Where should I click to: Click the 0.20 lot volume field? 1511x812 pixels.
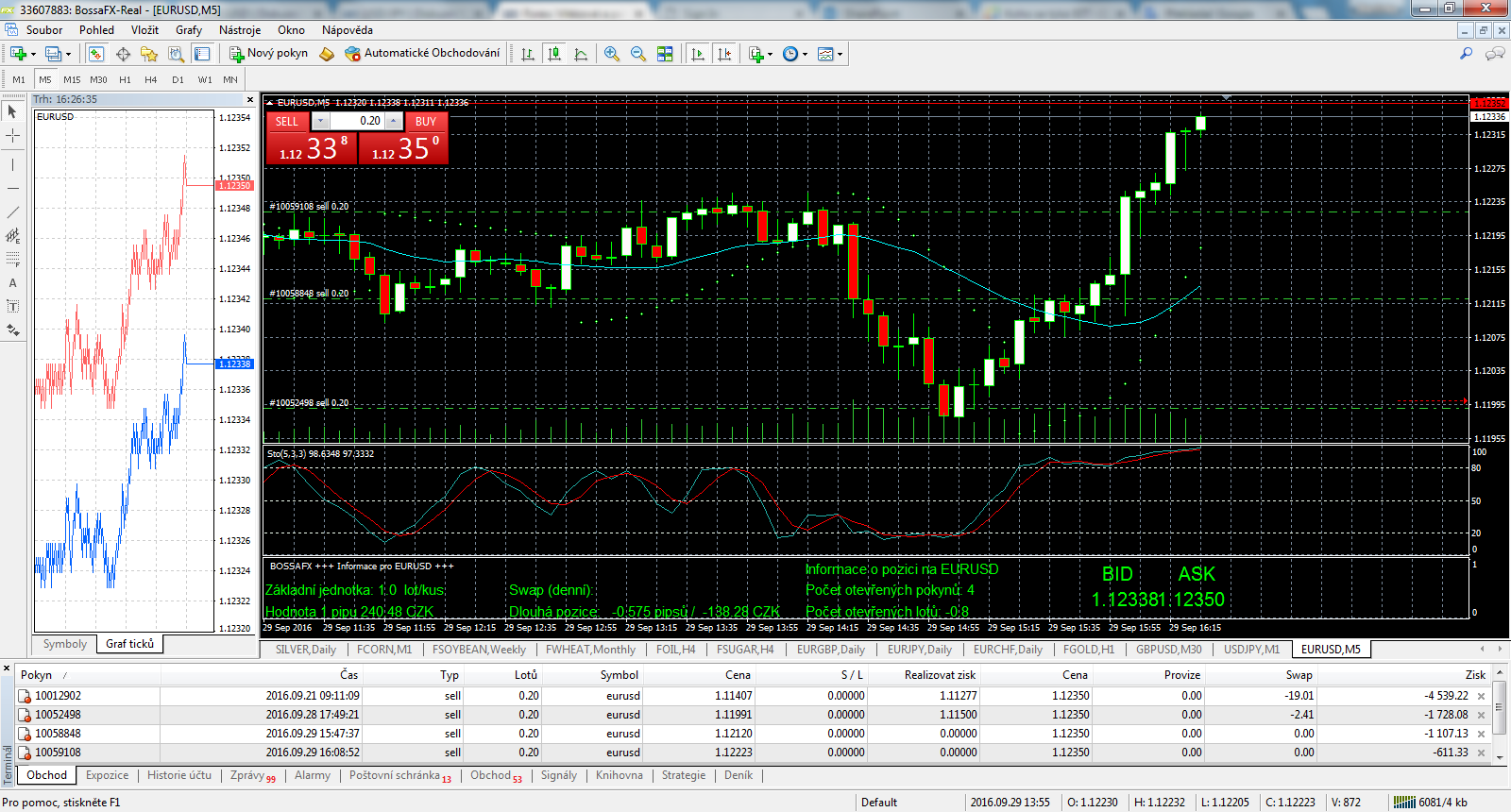pos(360,121)
